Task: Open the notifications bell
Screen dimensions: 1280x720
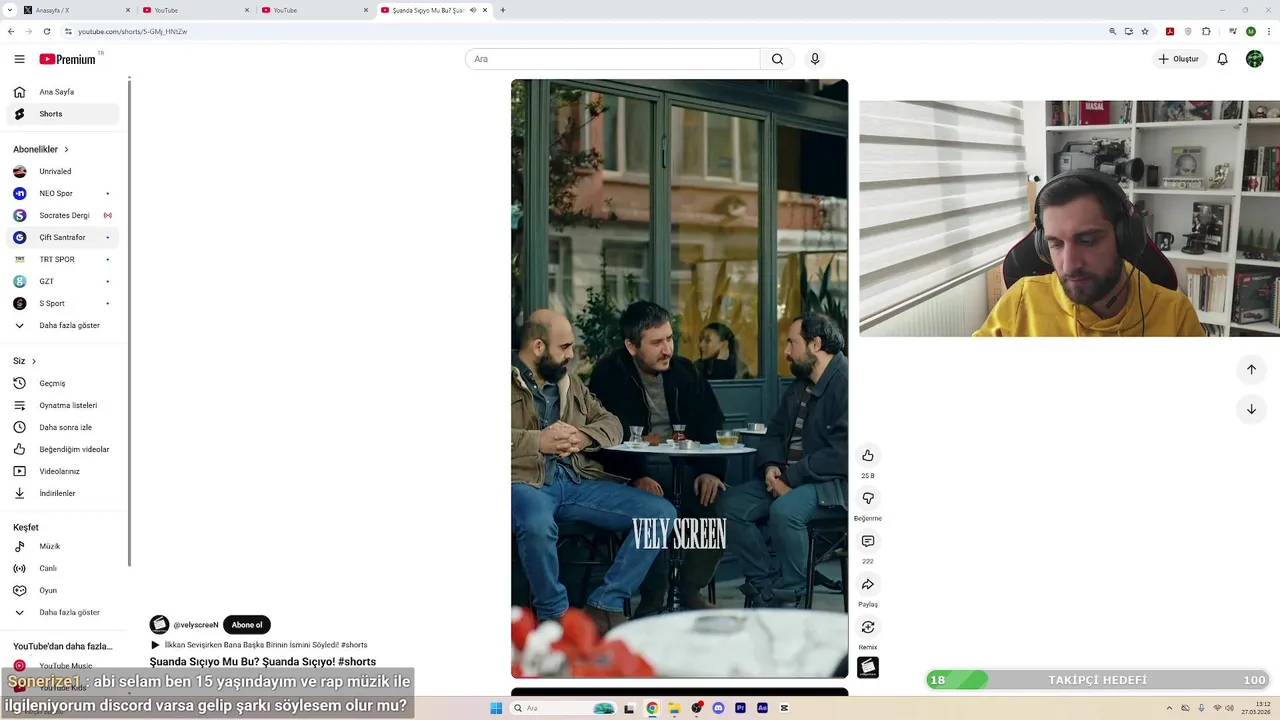Action: 1222,59
